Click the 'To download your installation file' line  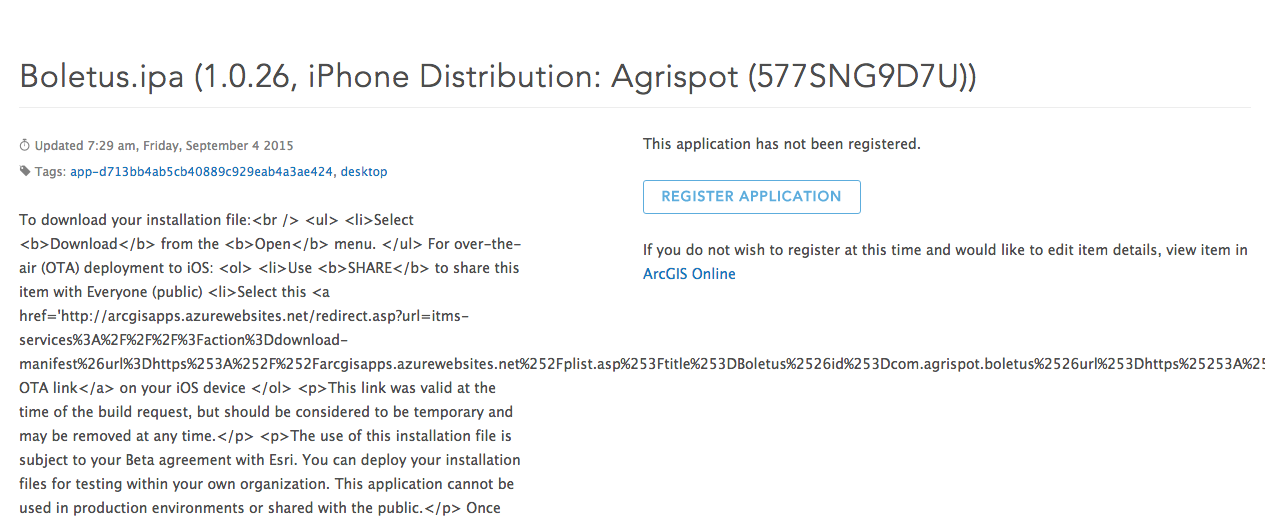[x=217, y=220]
